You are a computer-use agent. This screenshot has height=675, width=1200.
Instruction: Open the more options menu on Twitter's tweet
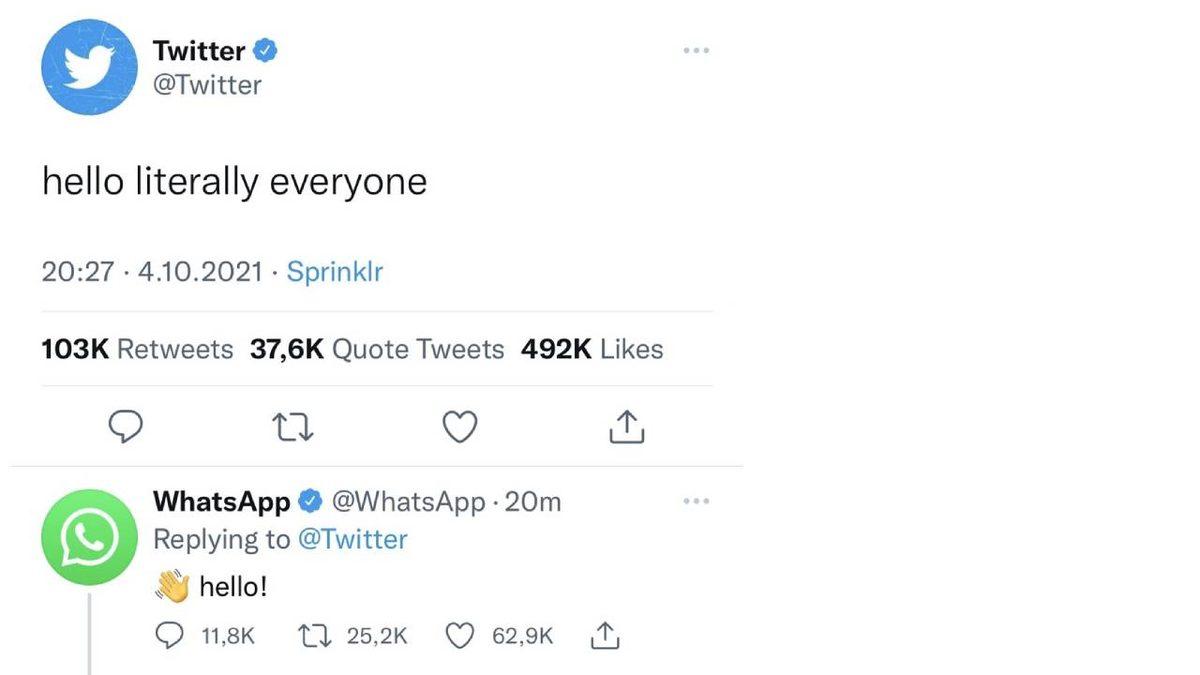[696, 50]
